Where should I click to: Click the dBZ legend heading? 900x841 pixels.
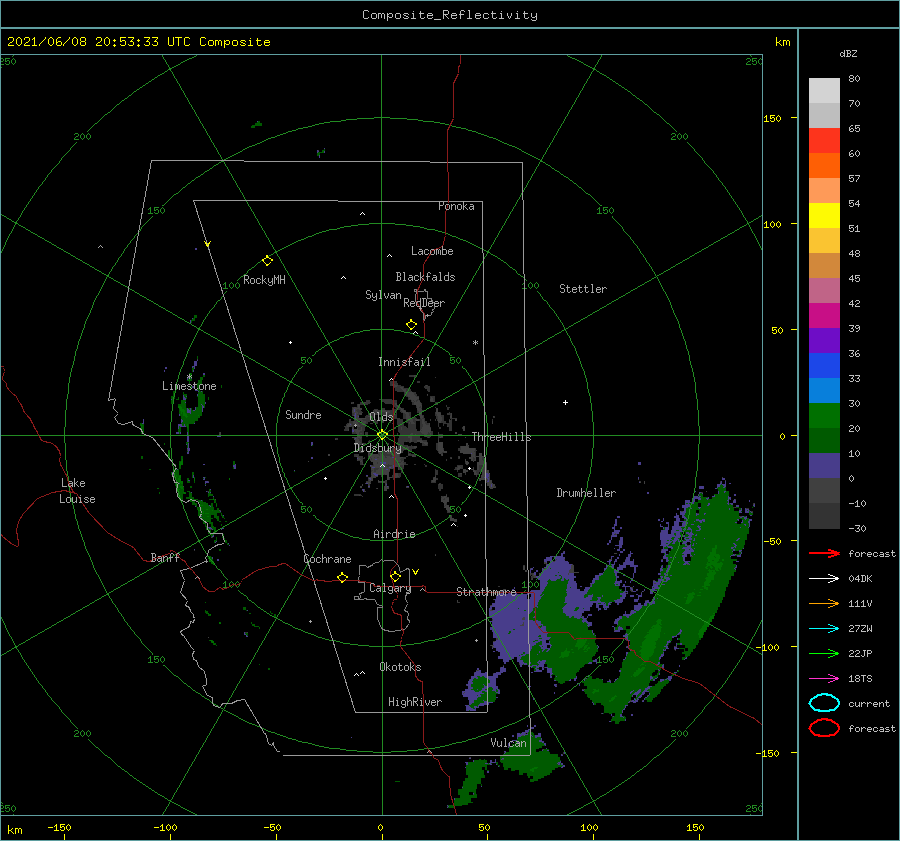pyautogui.click(x=848, y=53)
